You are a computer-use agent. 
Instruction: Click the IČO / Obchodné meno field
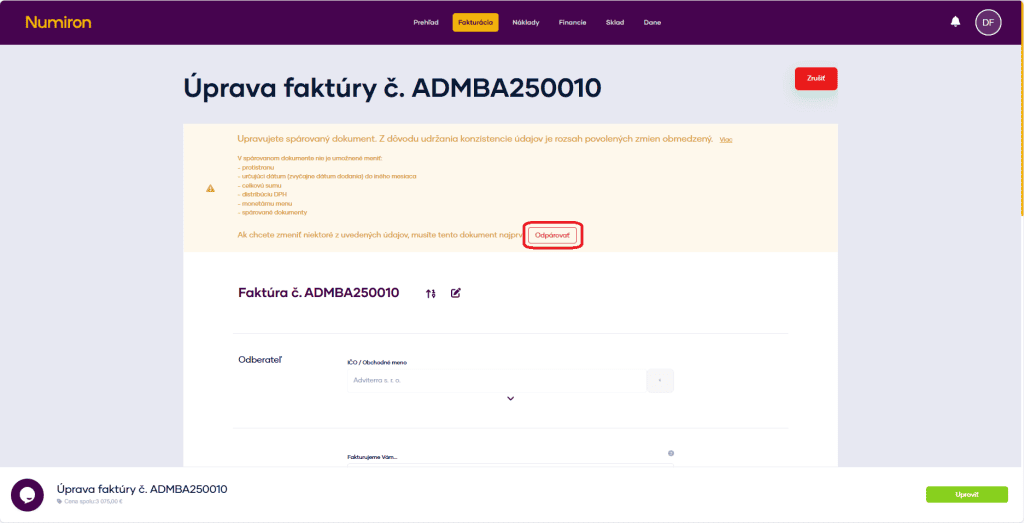pos(496,380)
